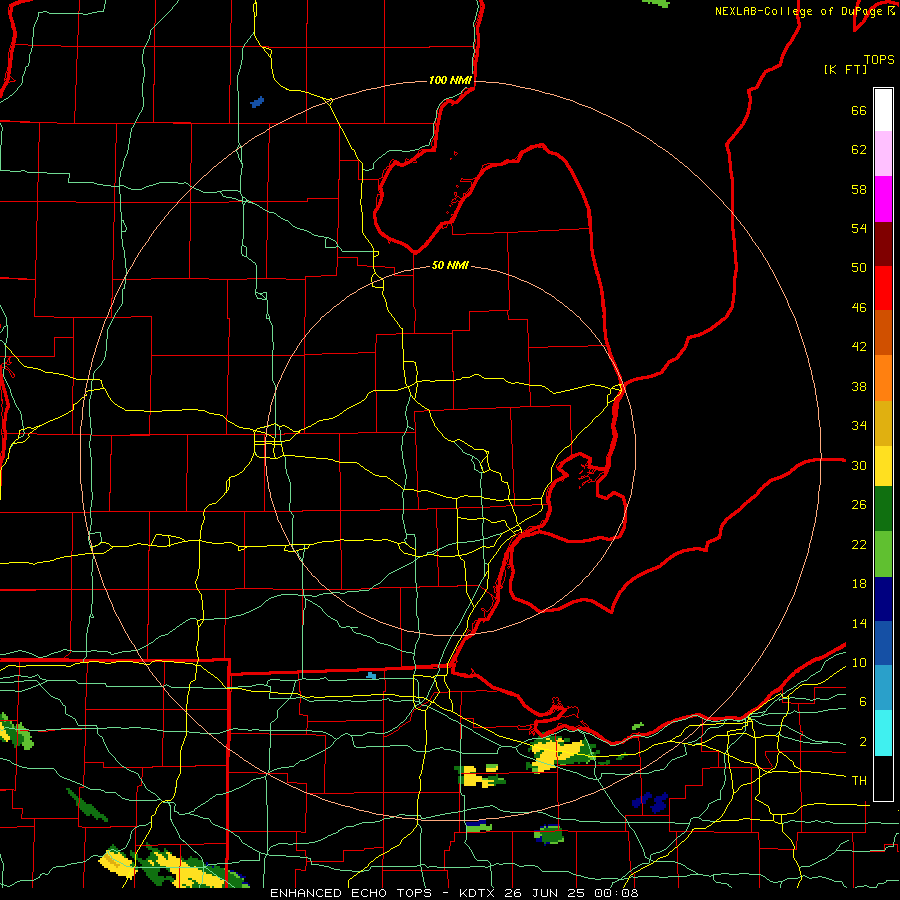The width and height of the screenshot is (900, 900).
Task: Click the legend value 54
Action: point(859,228)
